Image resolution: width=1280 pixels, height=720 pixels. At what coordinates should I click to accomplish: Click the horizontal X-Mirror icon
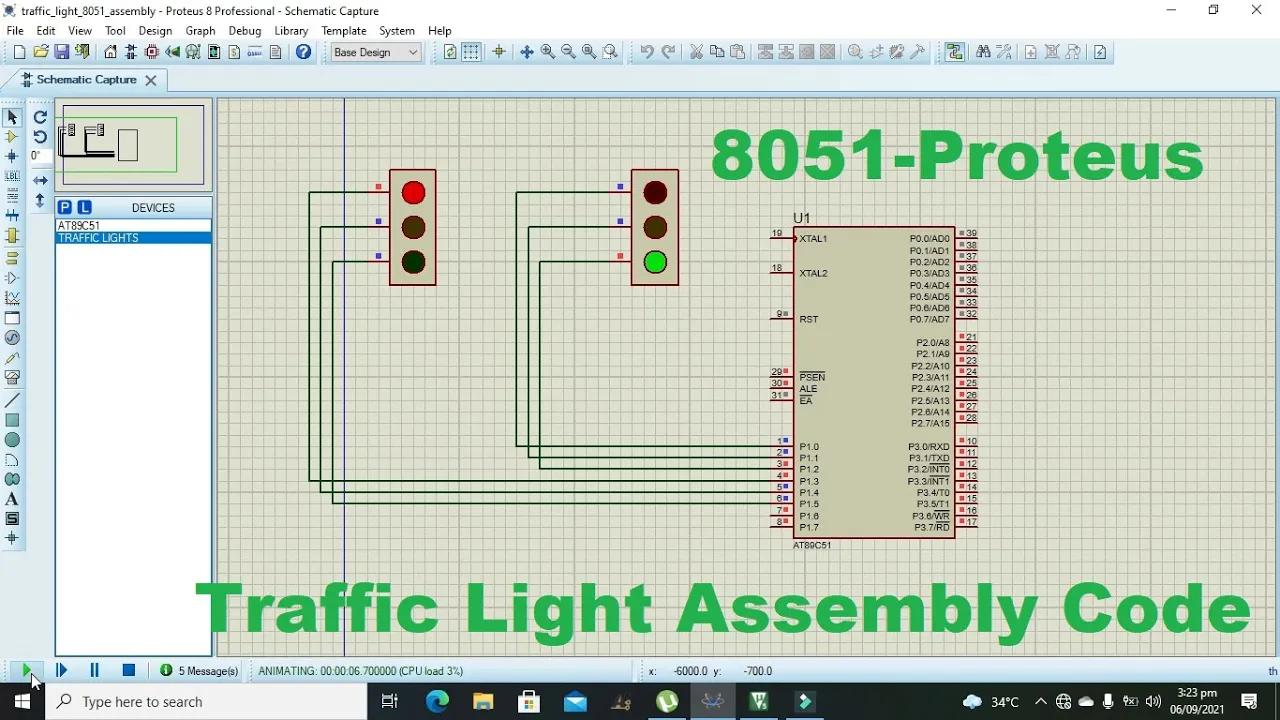pos(40,180)
